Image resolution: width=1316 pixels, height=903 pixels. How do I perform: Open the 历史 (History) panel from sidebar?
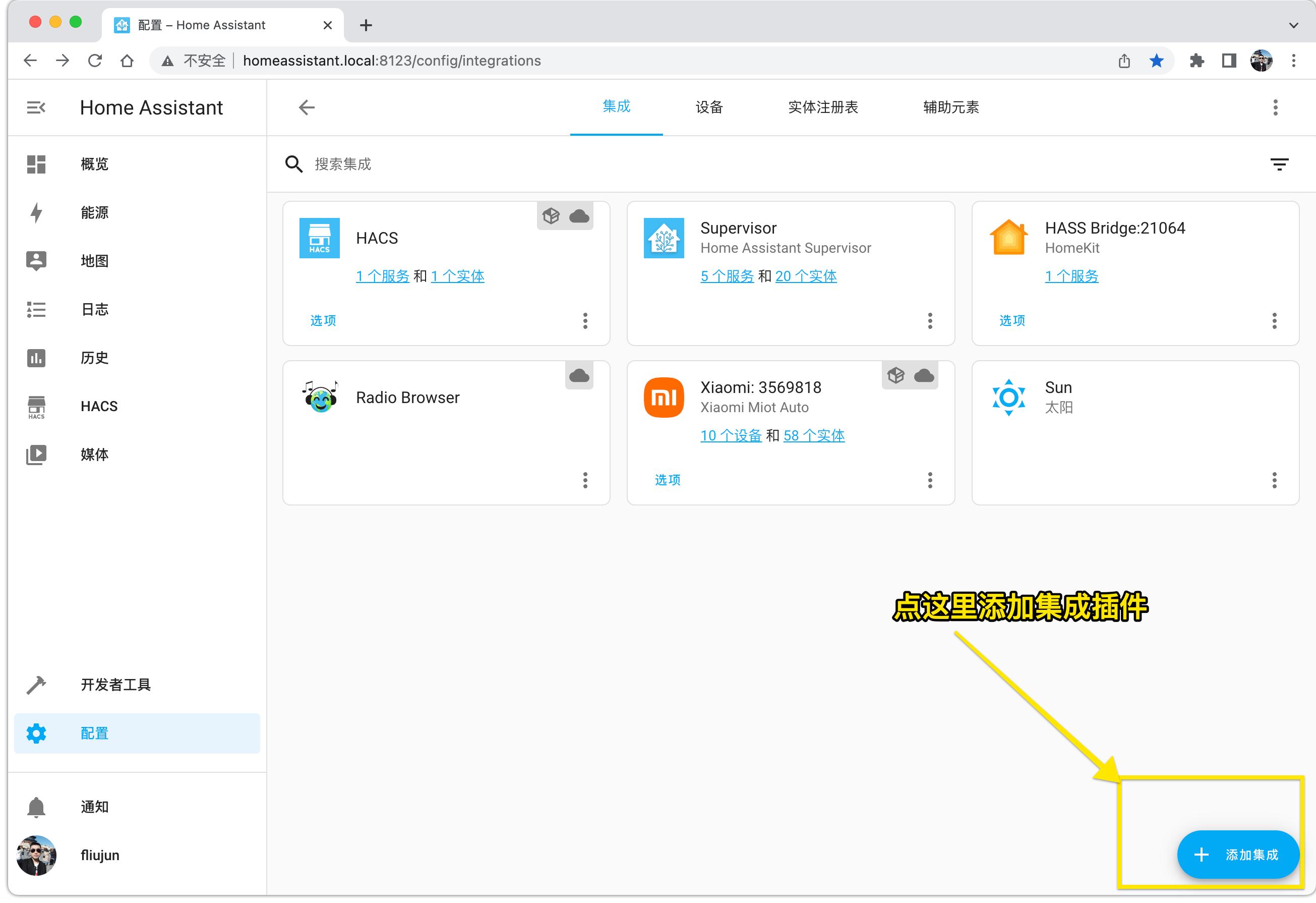click(x=94, y=358)
